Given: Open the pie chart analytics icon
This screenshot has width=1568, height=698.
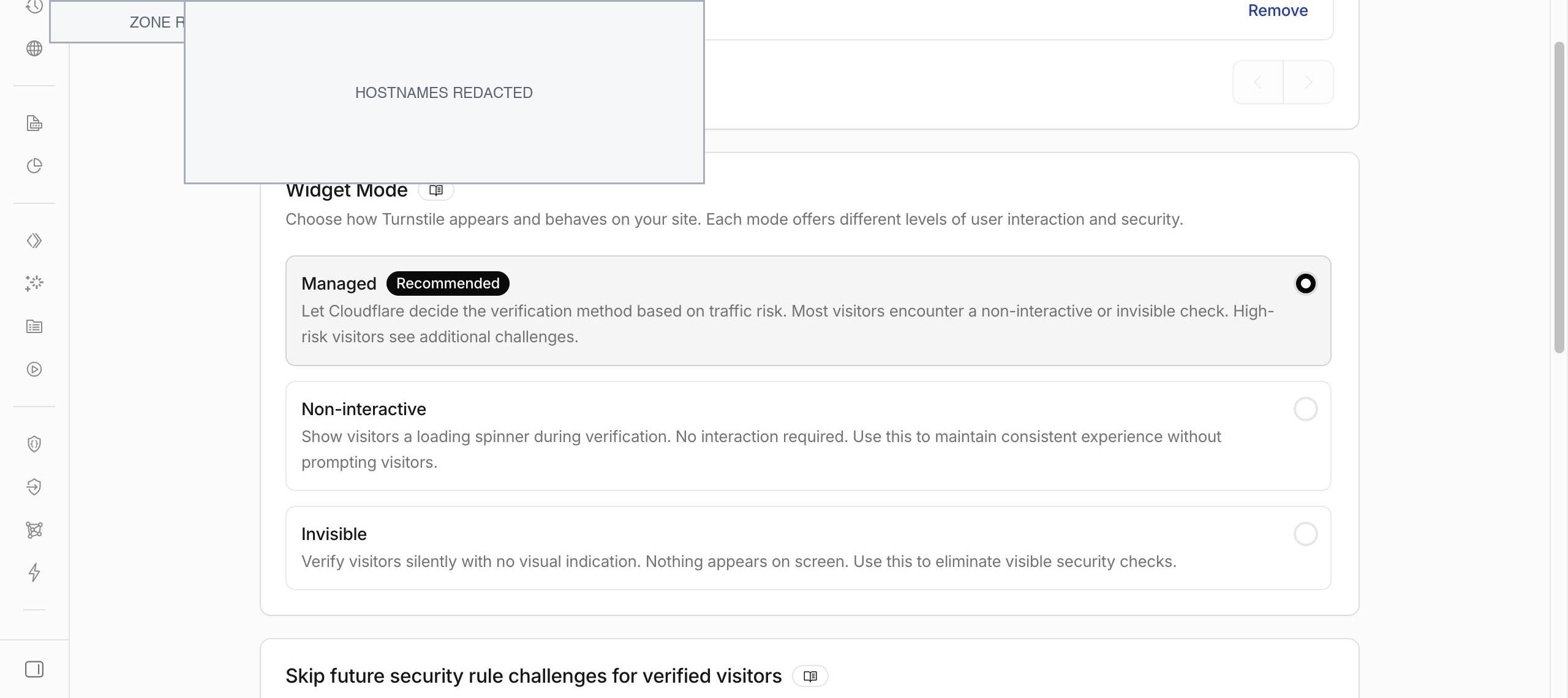Looking at the screenshot, I should [x=34, y=166].
